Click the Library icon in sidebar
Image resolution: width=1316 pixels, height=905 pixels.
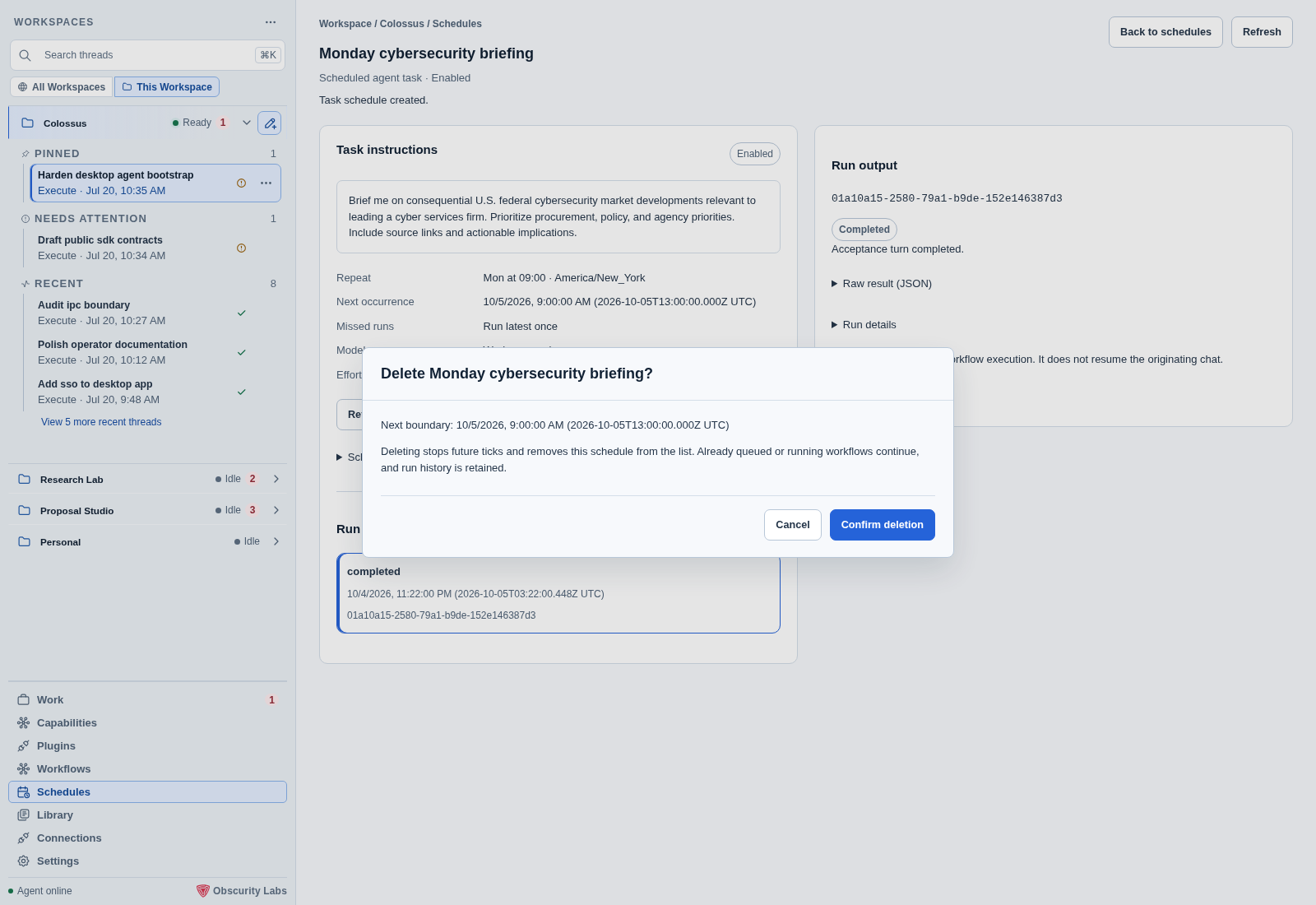click(24, 815)
